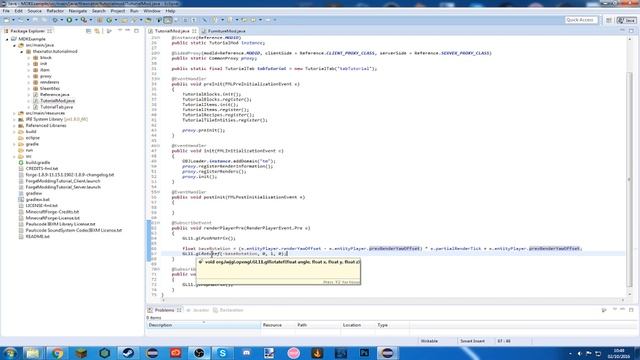Viewport: 640px width, 360px height.
Task: Open Photoshop from the taskbar
Action: tap(364, 353)
